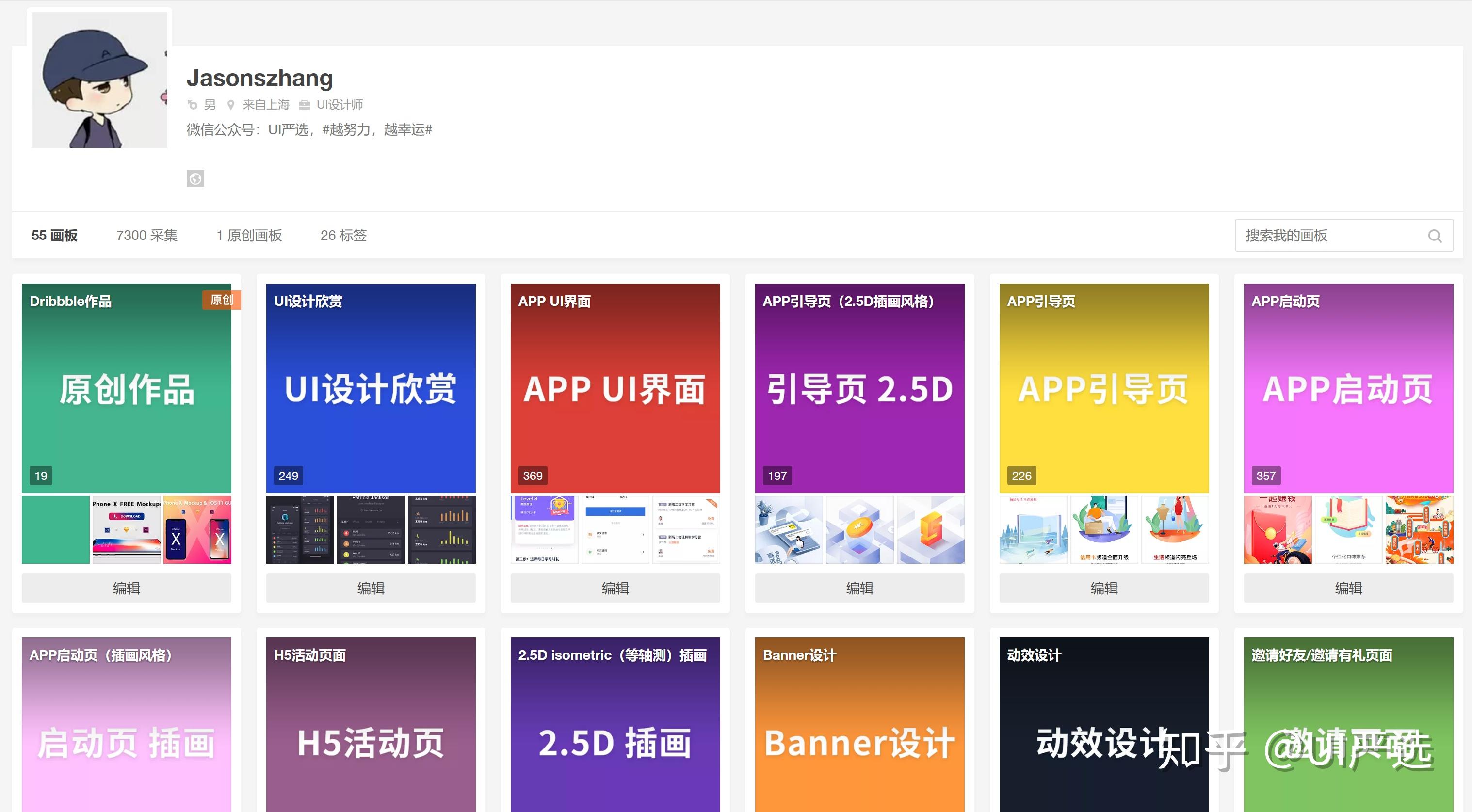The width and height of the screenshot is (1472, 812).
Task: Open the 55 画板 tab
Action: tap(54, 235)
